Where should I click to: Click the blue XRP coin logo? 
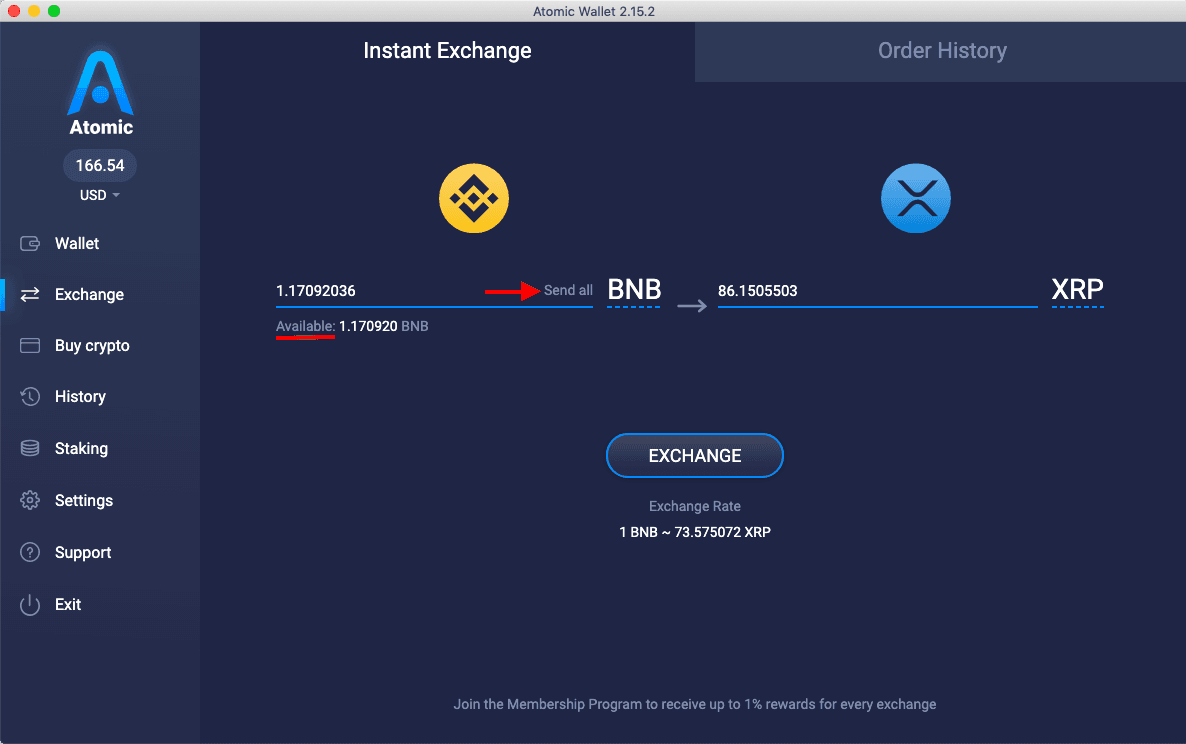pyautogui.click(x=916, y=198)
